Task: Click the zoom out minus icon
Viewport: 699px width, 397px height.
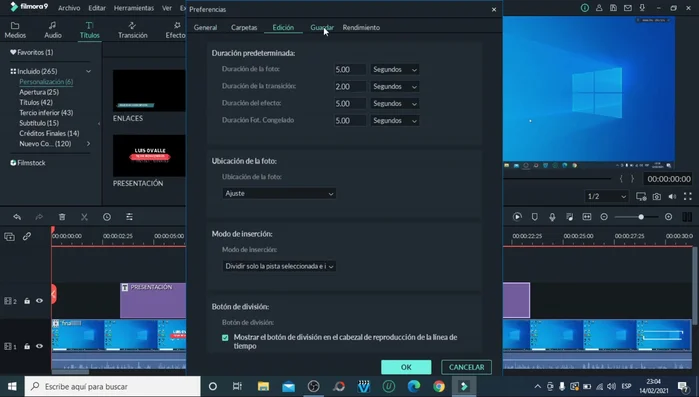Action: [604, 217]
